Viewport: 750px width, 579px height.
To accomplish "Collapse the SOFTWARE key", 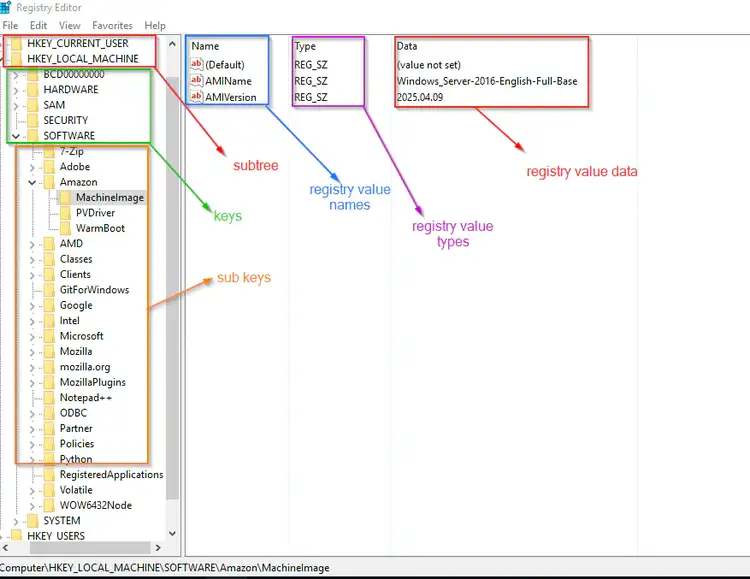I will click(15, 136).
